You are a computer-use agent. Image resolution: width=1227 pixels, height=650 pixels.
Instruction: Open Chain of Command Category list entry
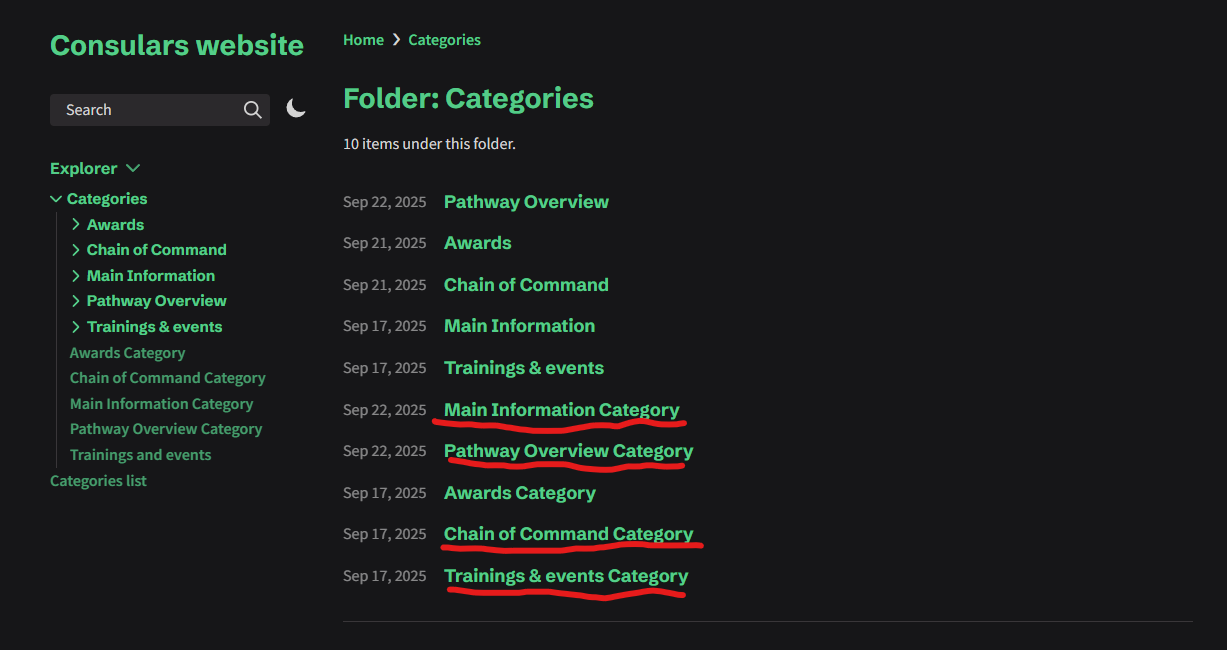point(568,534)
